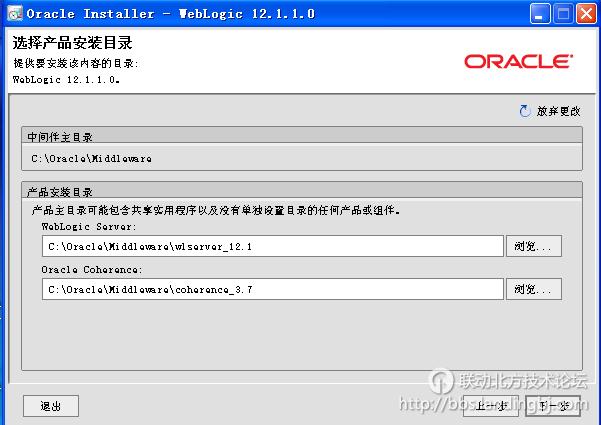Click the Oracle Installer title bar icon
This screenshot has height=425, width=601.
point(15,13)
